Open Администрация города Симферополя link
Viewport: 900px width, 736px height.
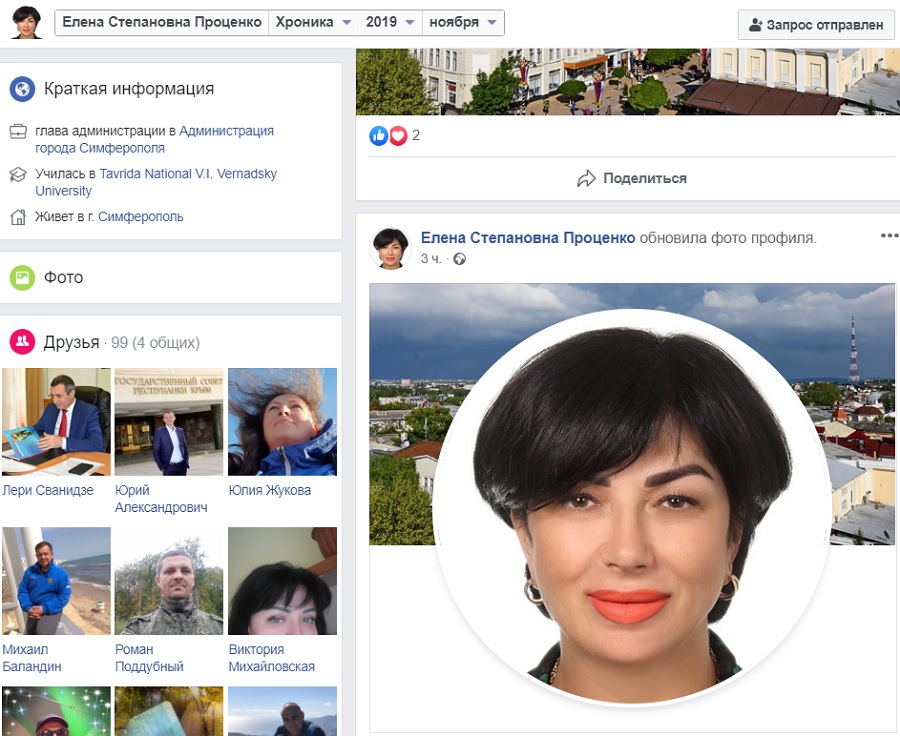[x=154, y=140]
